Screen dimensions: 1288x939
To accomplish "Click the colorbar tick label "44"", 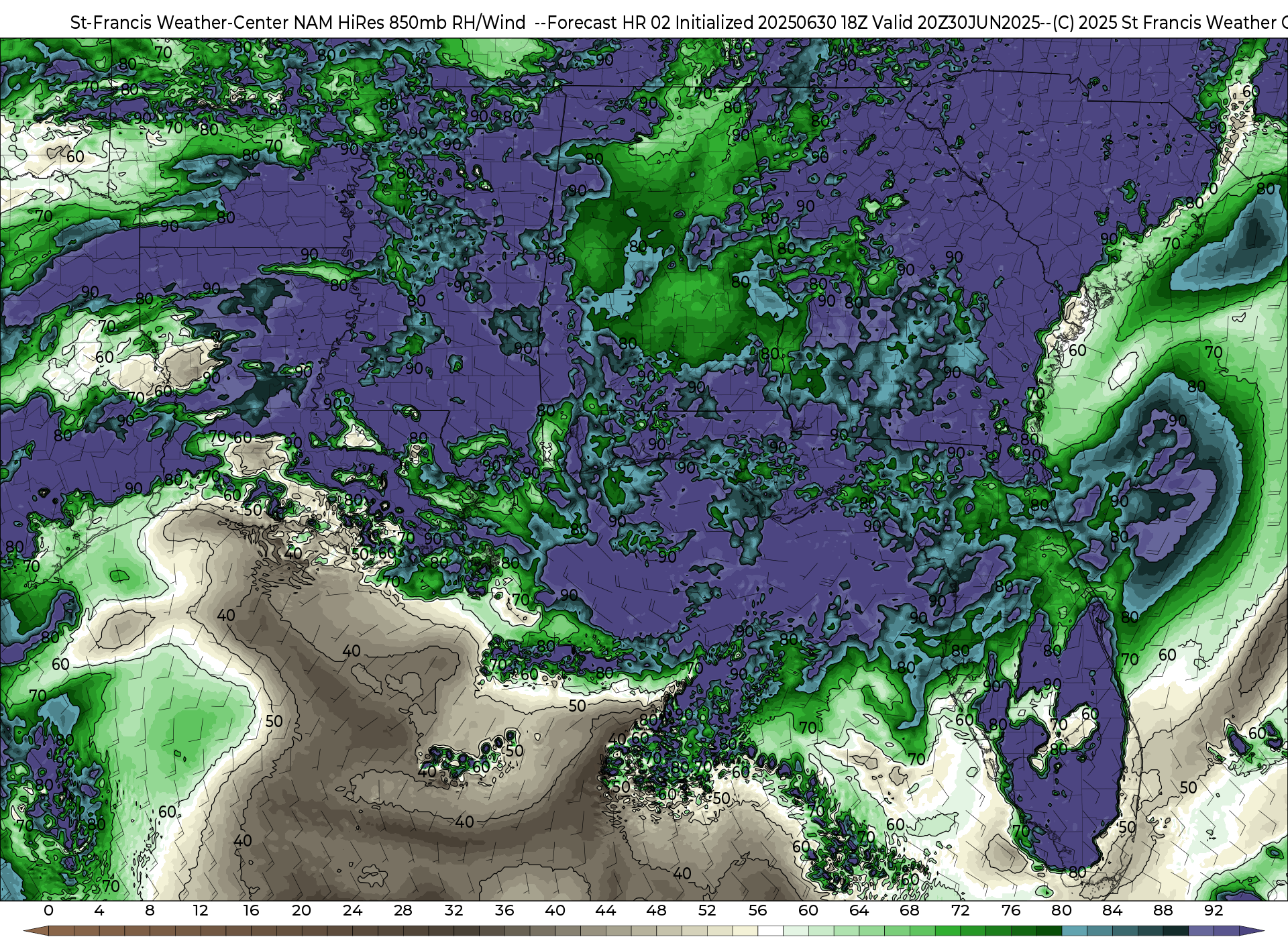I will pyautogui.click(x=606, y=911).
